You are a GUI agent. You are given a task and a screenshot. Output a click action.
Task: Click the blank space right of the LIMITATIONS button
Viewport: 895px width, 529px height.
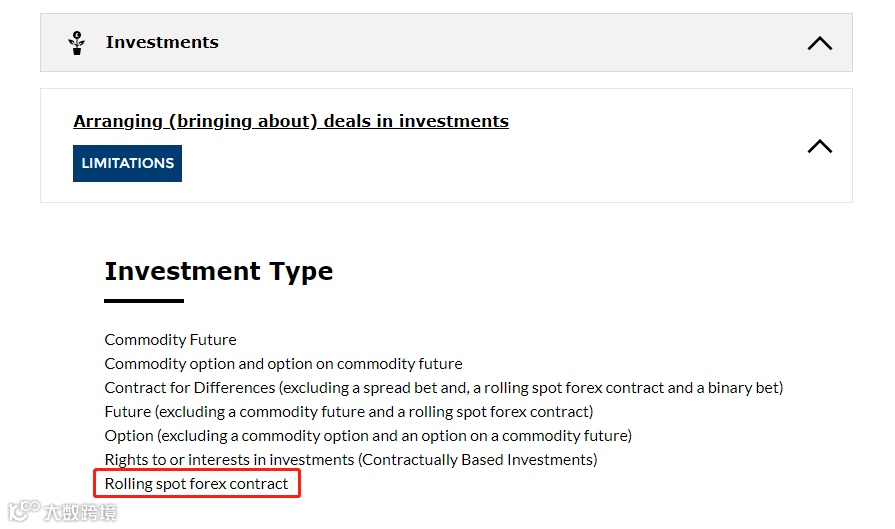(480, 164)
